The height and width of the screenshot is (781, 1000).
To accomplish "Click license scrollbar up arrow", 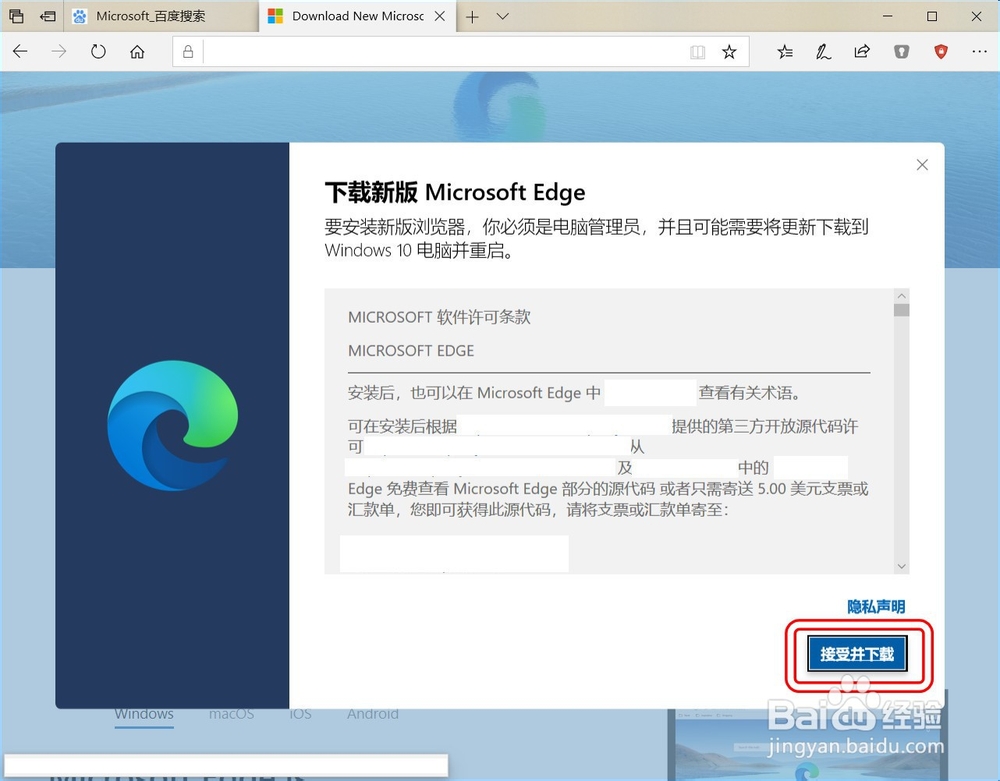I will tap(901, 296).
